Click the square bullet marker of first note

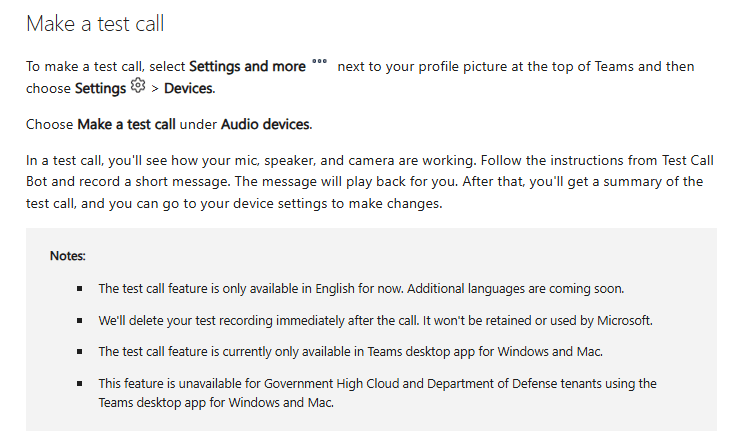coord(79,289)
